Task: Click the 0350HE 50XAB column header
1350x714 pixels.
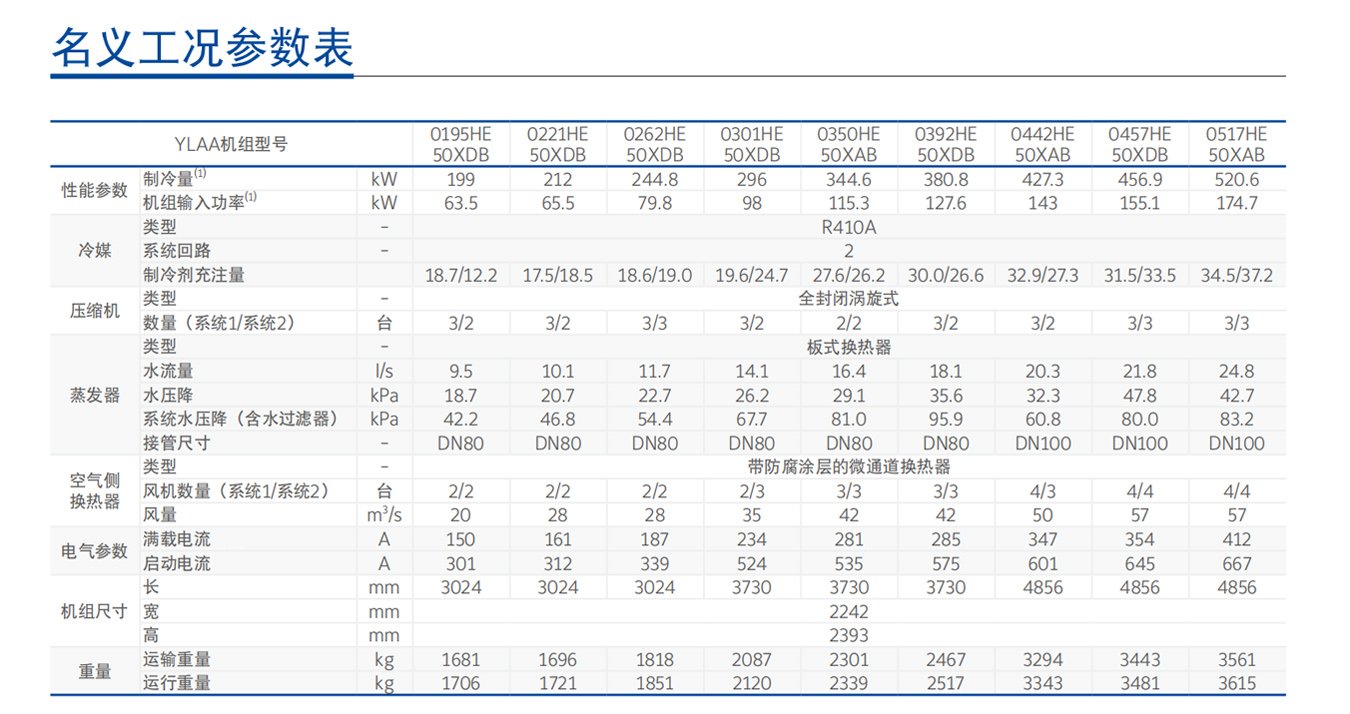Action: click(x=848, y=143)
